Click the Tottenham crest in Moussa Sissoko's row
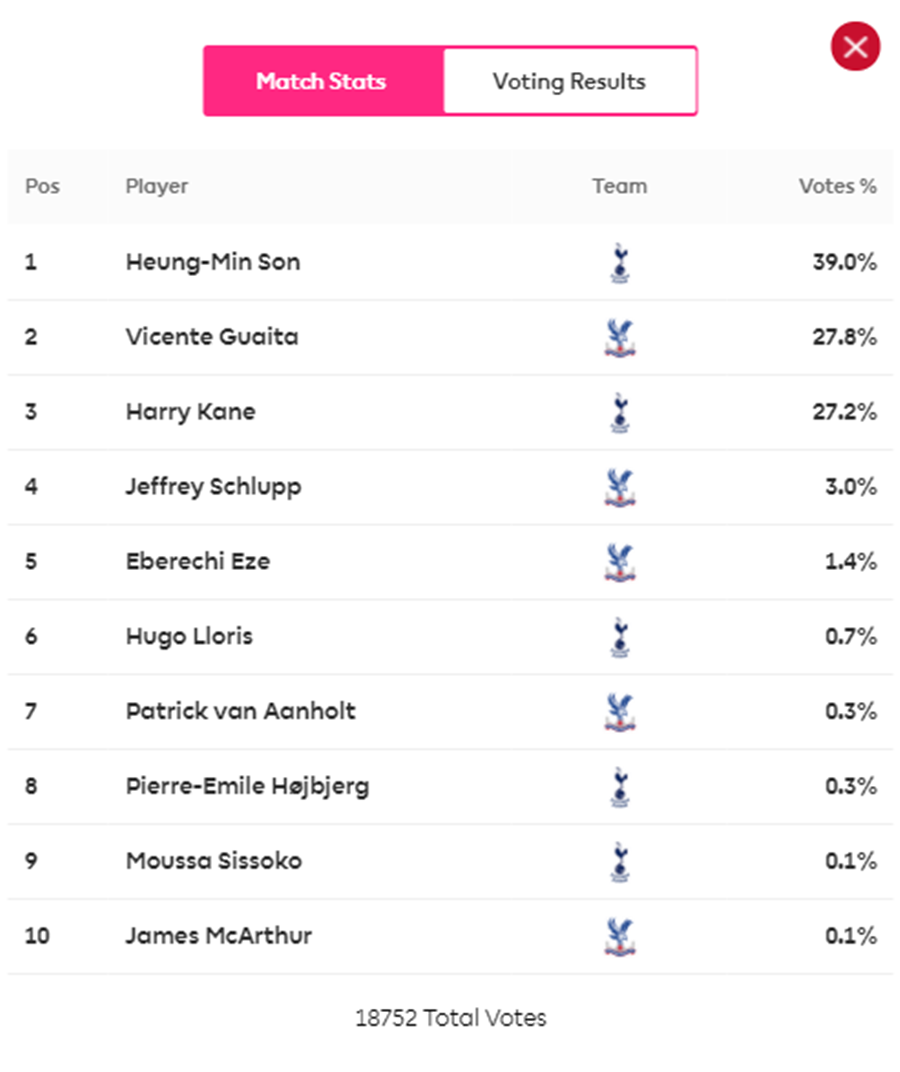This screenshot has height=1072, width=900. coord(620,861)
